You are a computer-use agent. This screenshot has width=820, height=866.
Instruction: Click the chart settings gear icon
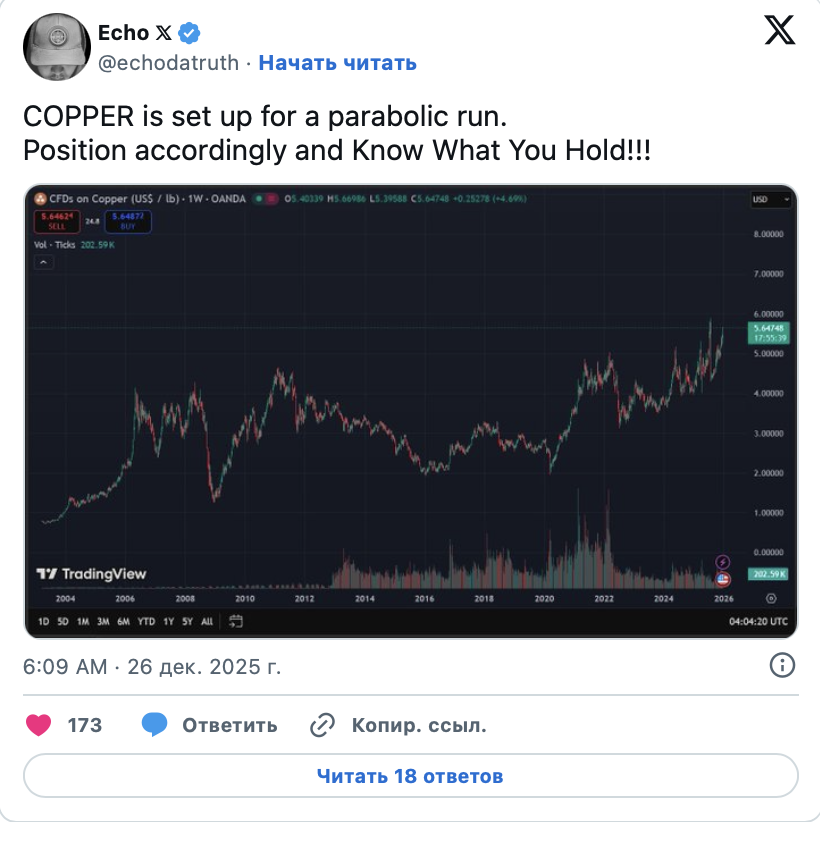(770, 598)
